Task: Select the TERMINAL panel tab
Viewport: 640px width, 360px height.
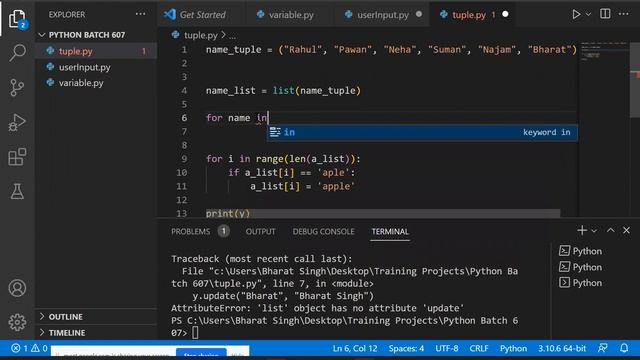Action: (x=390, y=231)
